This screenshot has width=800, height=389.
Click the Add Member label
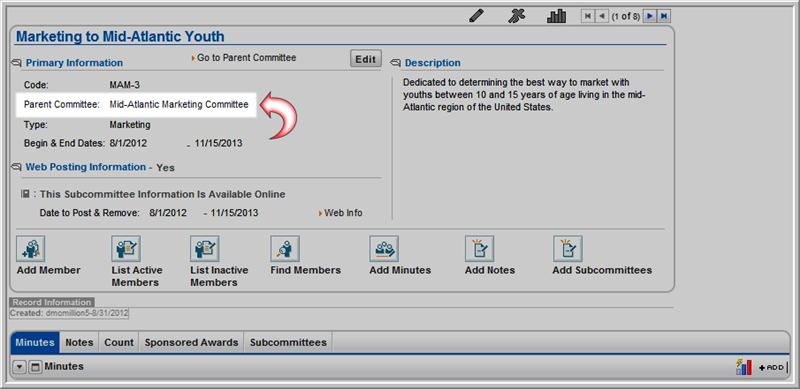click(x=48, y=270)
